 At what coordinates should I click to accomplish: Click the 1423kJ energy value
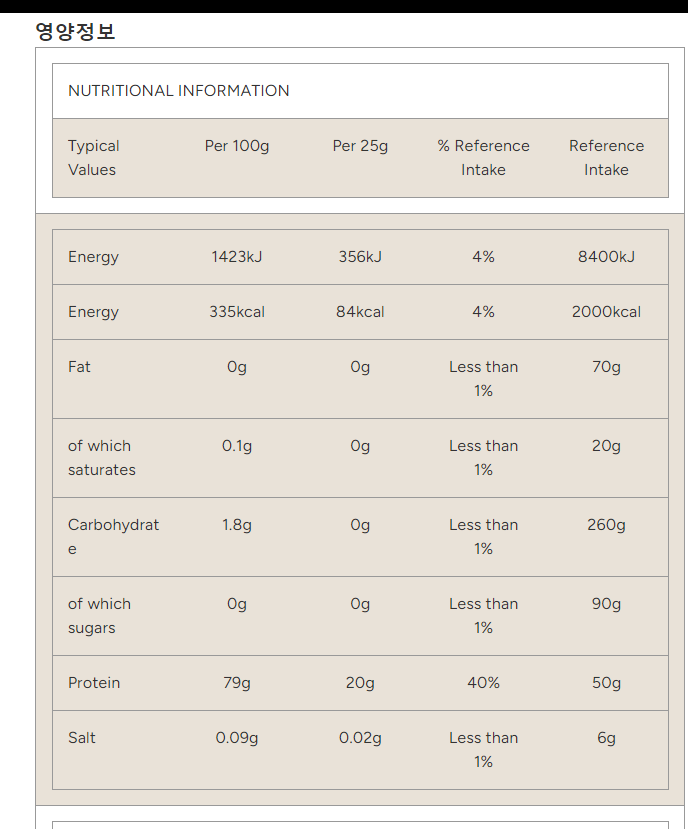(x=237, y=257)
